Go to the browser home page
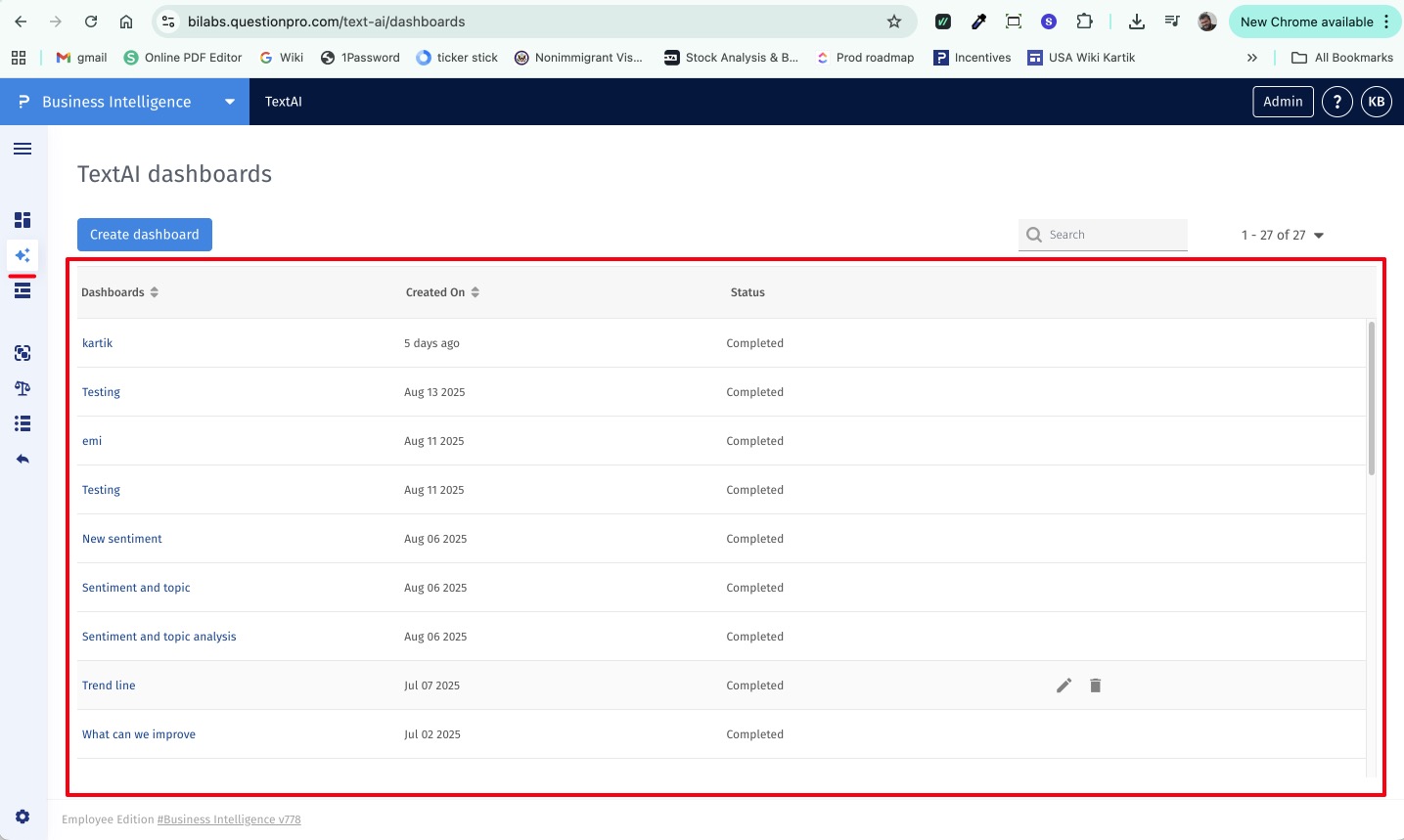1404x840 pixels. coord(126,22)
